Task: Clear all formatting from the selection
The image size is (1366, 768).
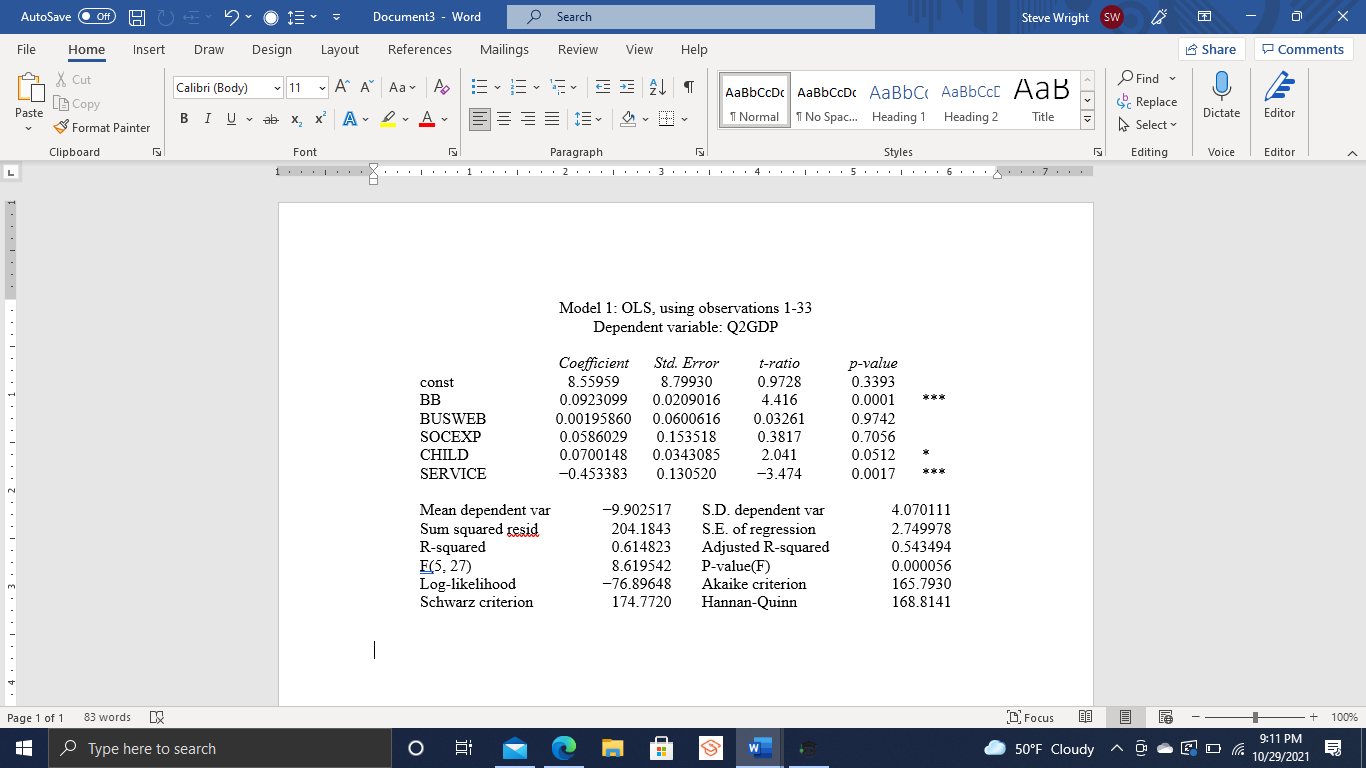Action: pyautogui.click(x=441, y=88)
